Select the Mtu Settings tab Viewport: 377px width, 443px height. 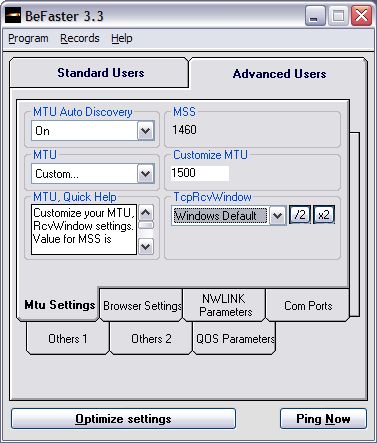point(59,305)
